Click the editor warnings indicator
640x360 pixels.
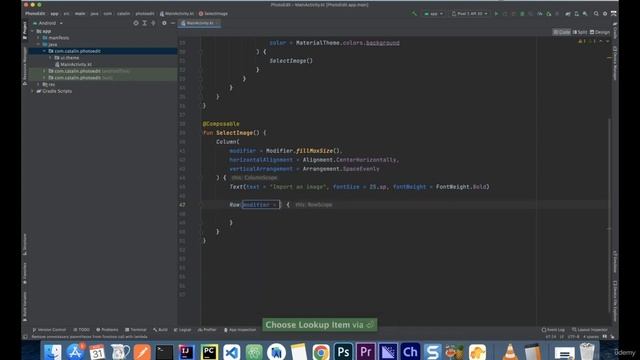pos(587,41)
